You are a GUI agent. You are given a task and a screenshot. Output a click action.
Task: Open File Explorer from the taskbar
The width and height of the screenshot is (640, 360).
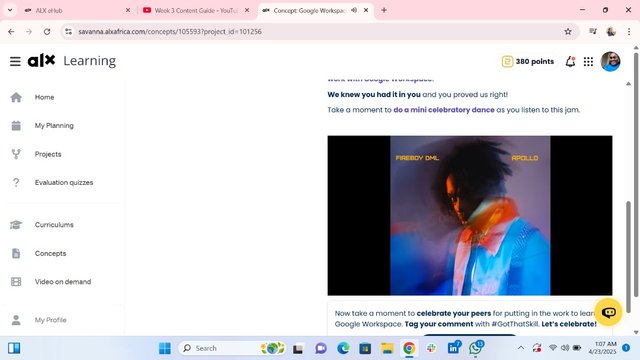point(387,348)
